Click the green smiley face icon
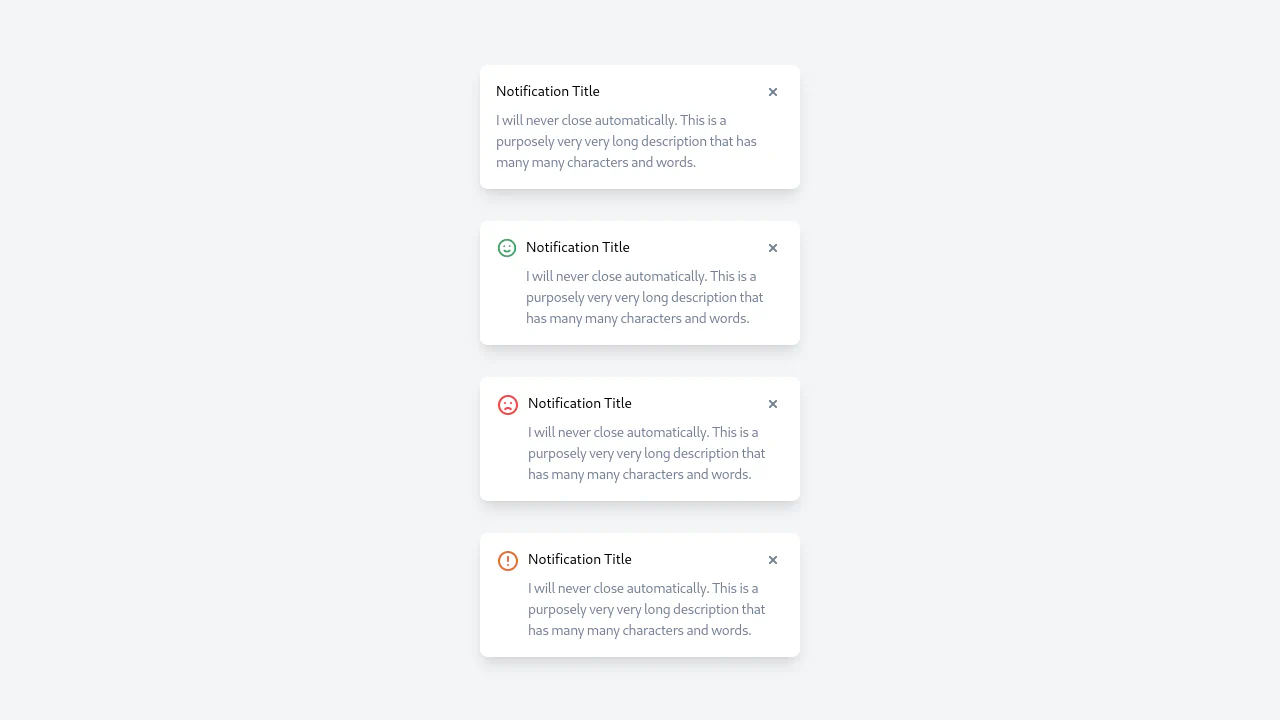Screen dimensions: 1280x720 coord(507,248)
